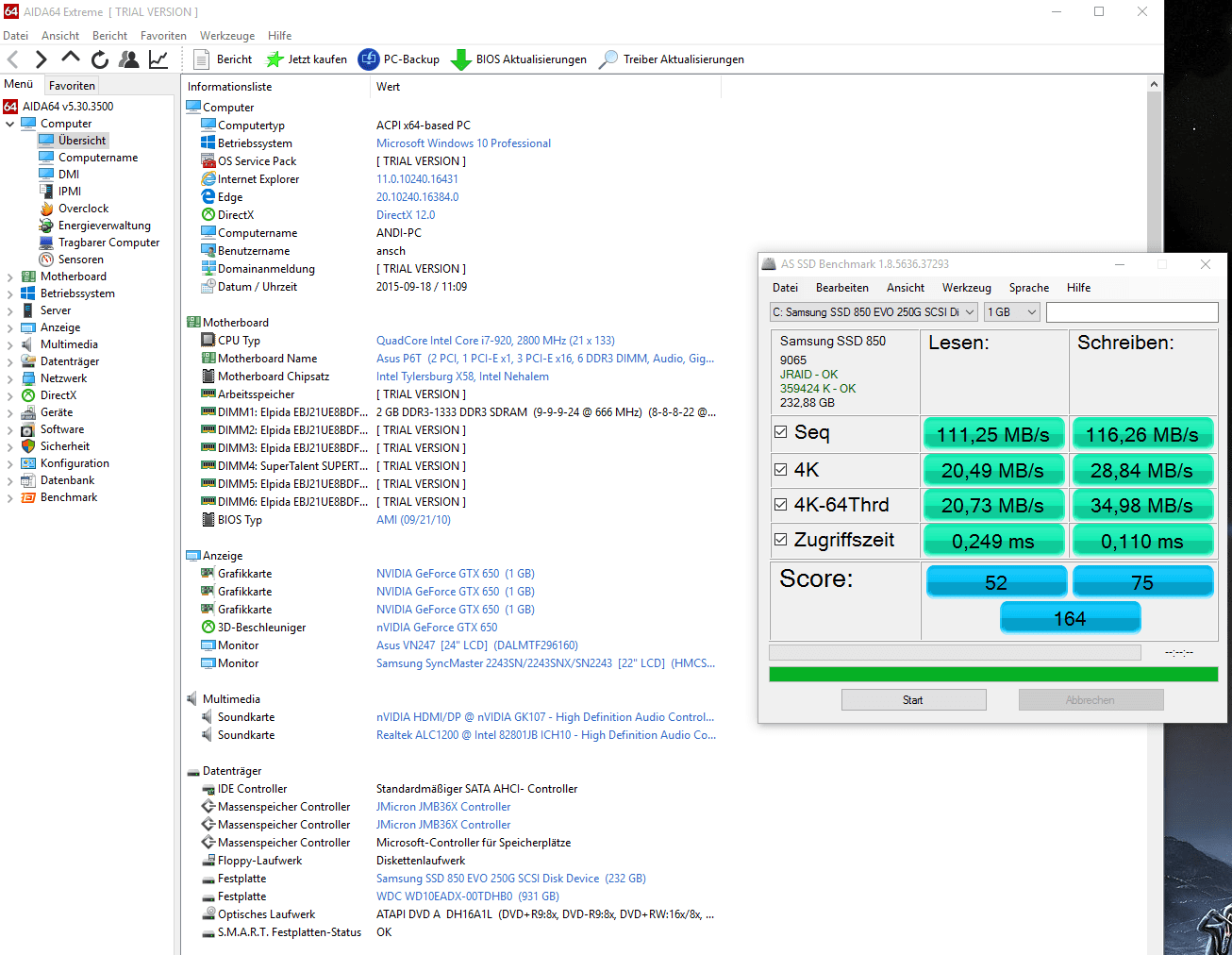Select Computername in the left tree

(98, 158)
